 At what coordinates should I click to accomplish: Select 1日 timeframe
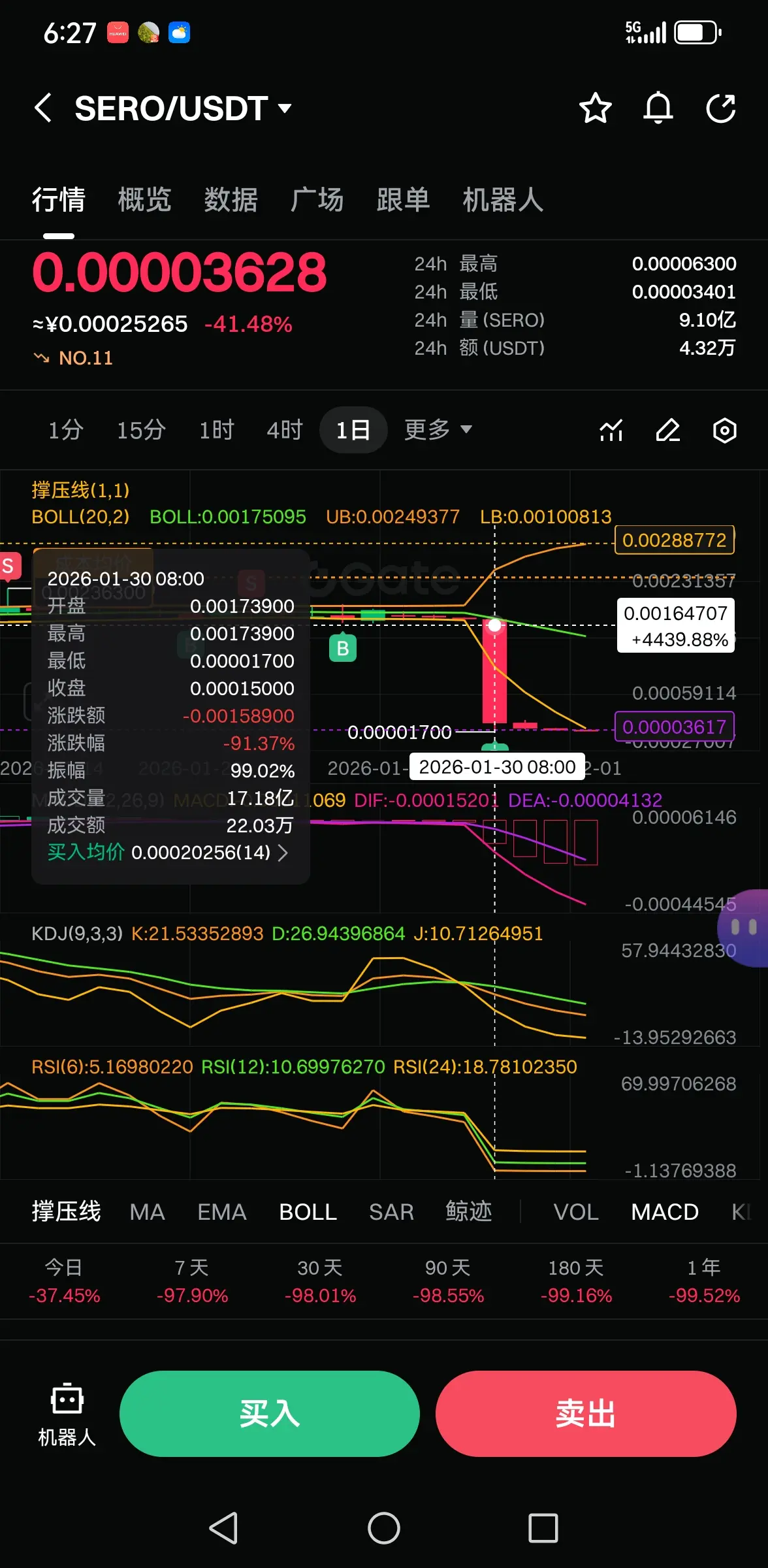[353, 430]
